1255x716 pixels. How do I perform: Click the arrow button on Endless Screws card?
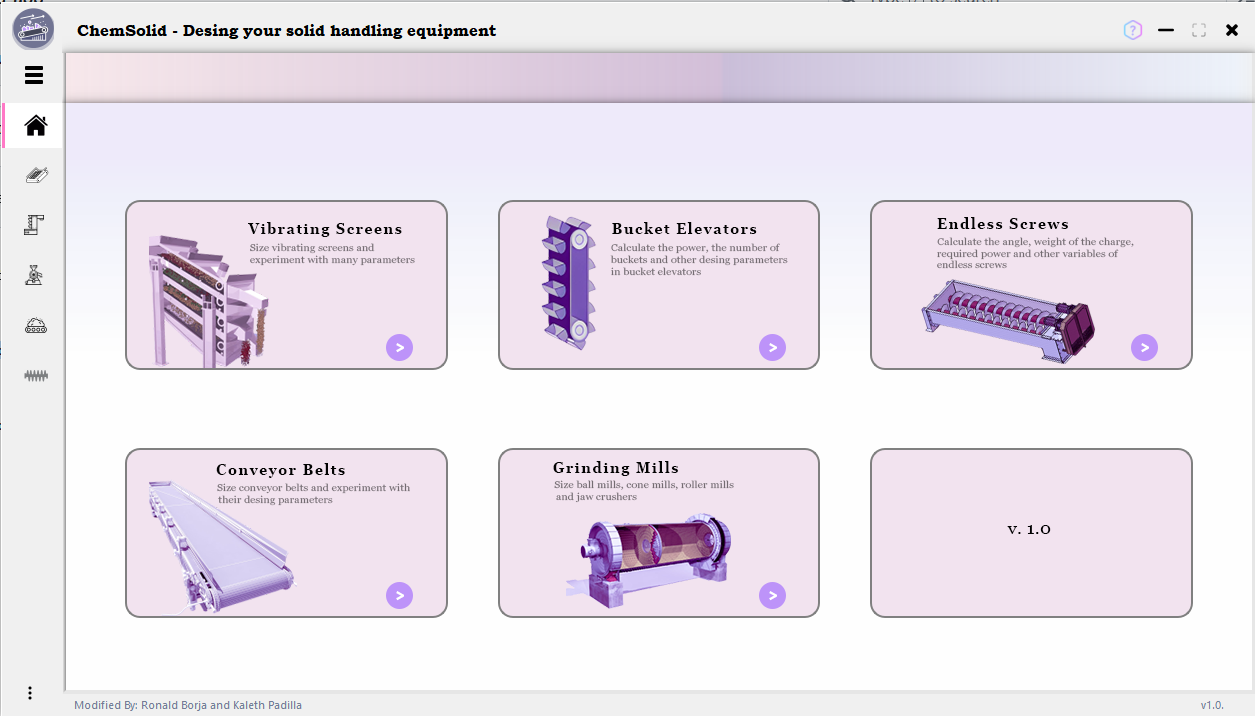click(1144, 347)
